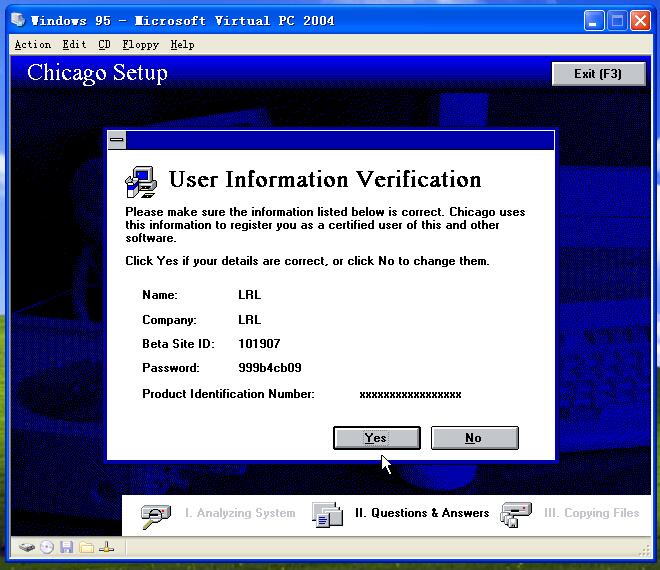The width and height of the screenshot is (660, 570).
Task: Open the CD menu
Action: [104, 45]
